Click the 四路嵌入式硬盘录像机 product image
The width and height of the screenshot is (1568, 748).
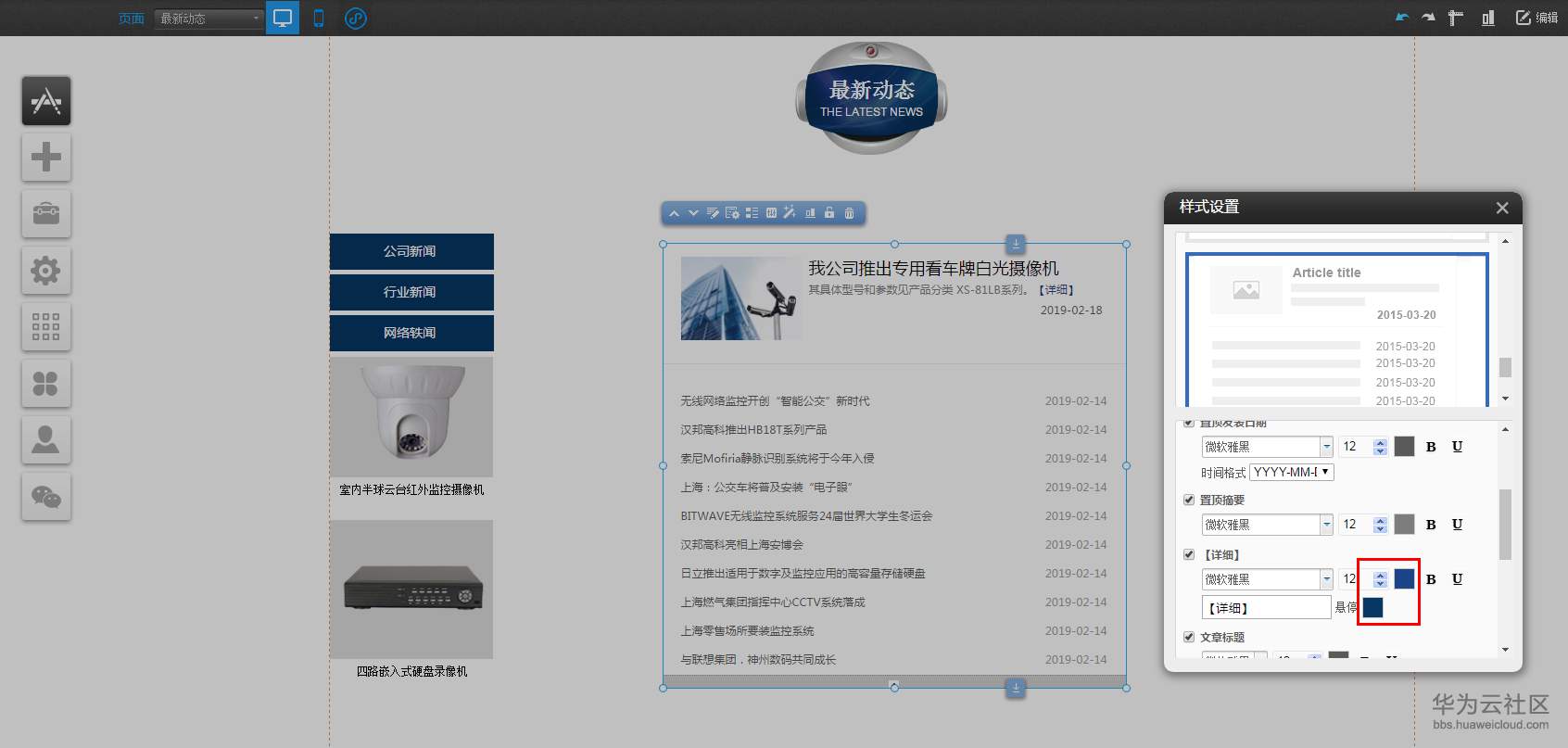coord(411,590)
